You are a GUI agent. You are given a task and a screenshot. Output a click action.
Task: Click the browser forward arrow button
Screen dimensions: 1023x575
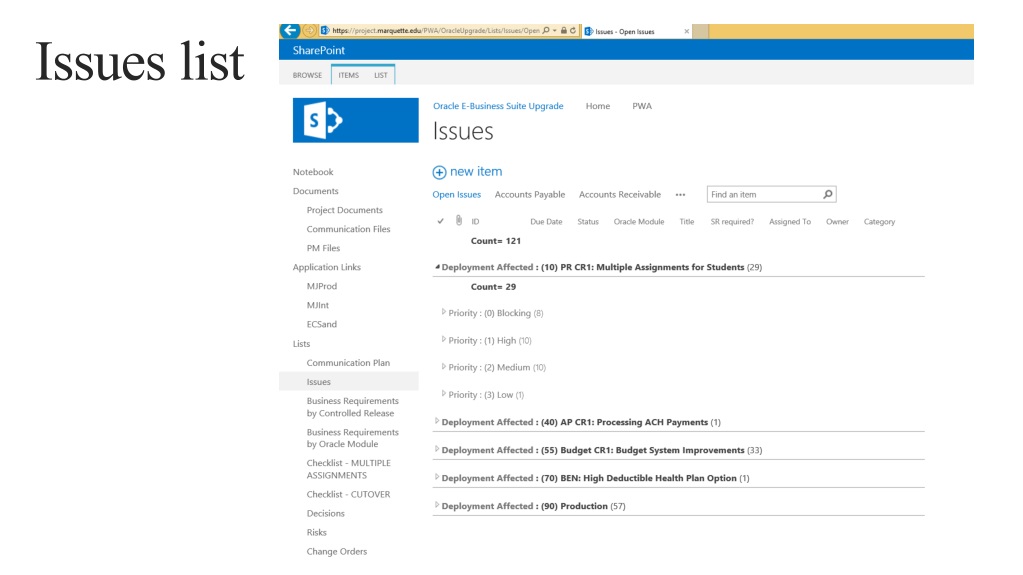[310, 31]
